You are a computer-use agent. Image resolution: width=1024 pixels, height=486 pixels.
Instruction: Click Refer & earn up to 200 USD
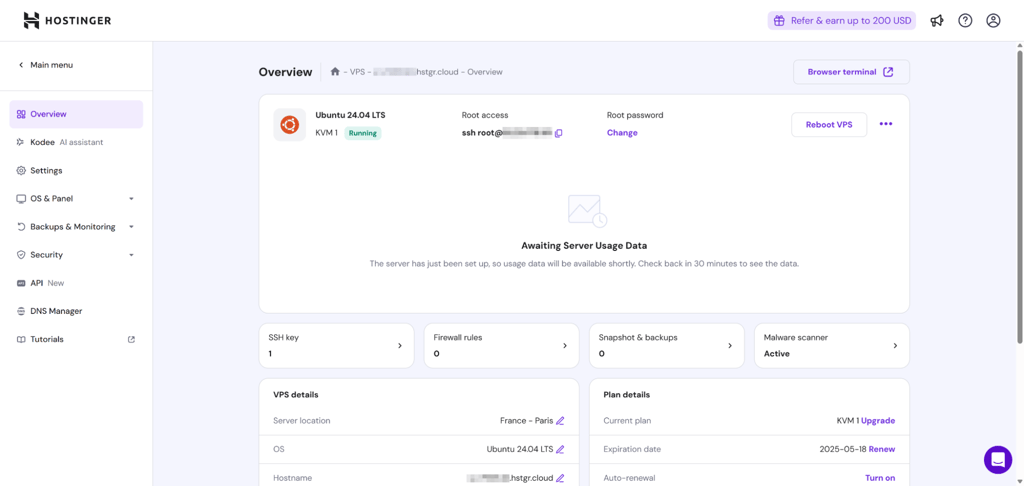coord(842,21)
